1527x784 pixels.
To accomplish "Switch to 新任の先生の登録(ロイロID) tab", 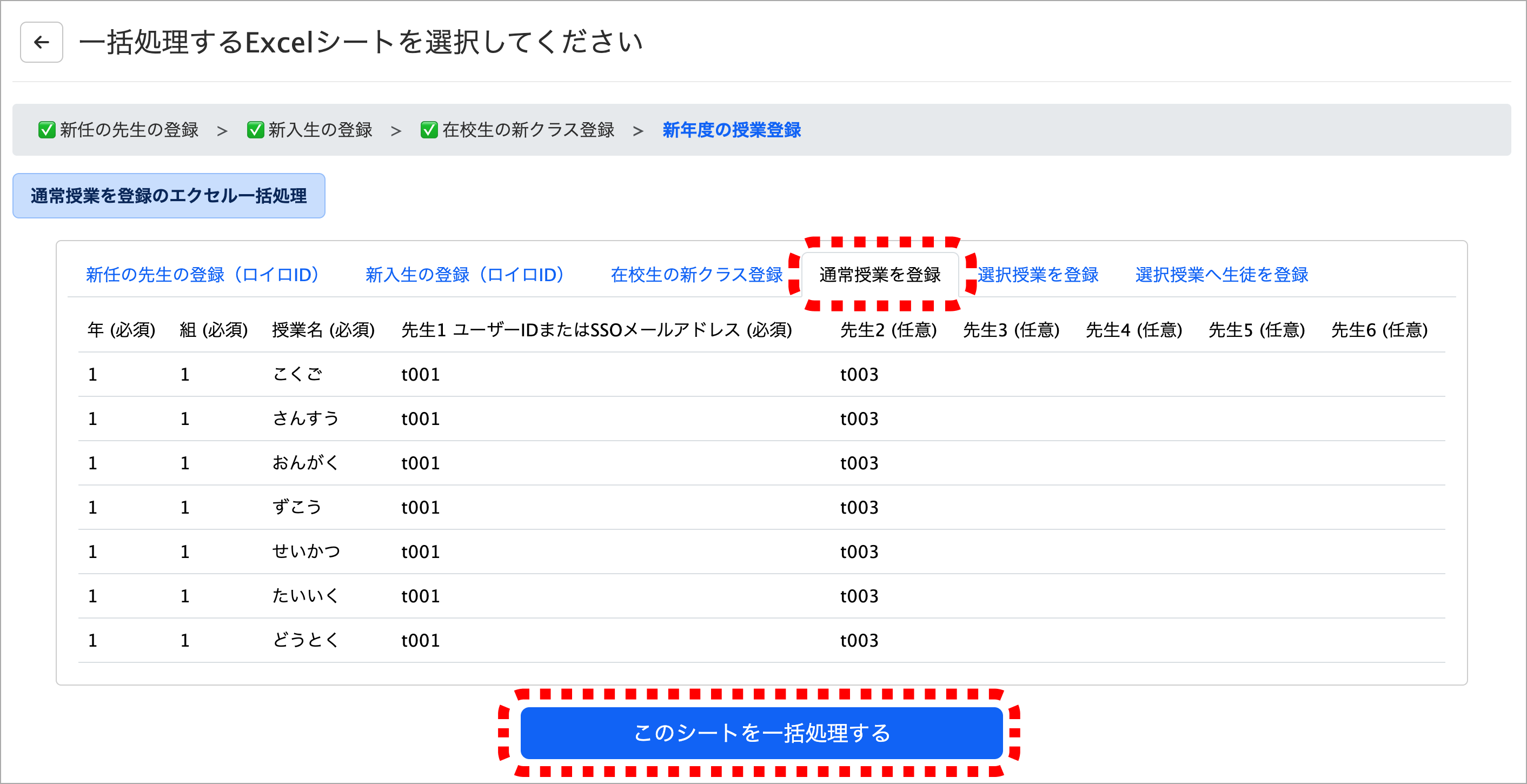I will click(x=204, y=274).
